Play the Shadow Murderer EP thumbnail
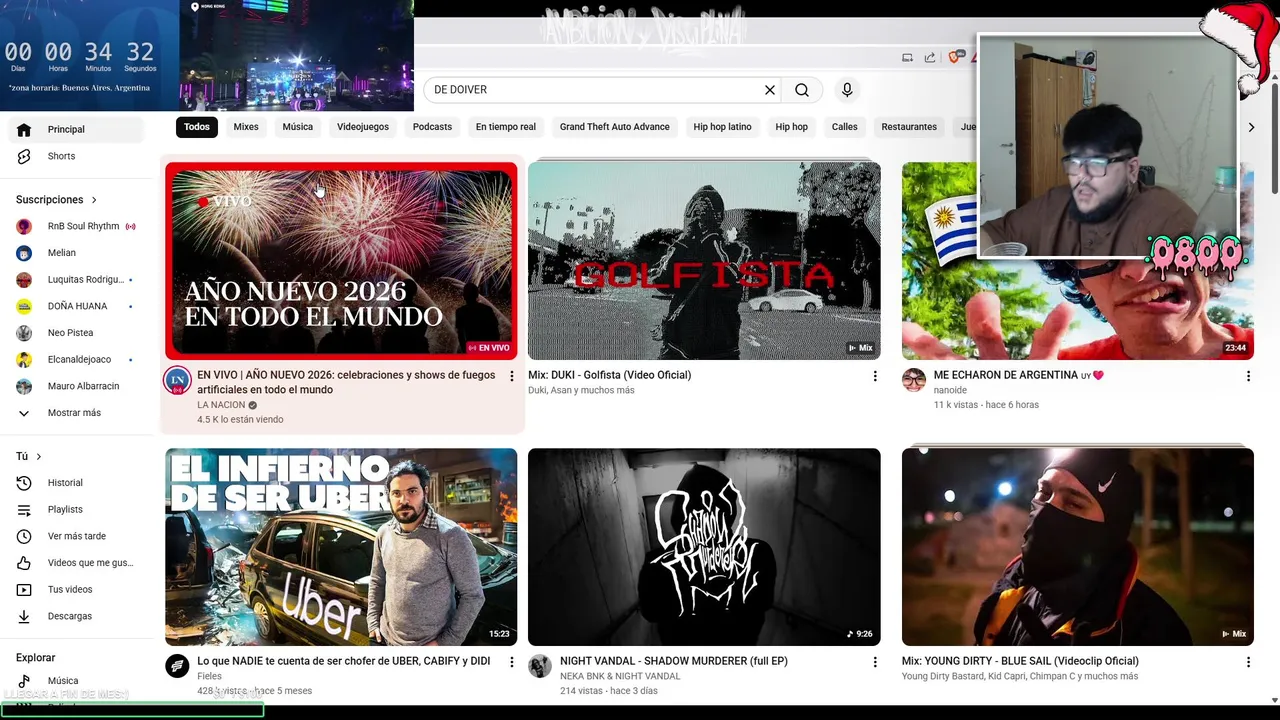 pyautogui.click(x=704, y=547)
